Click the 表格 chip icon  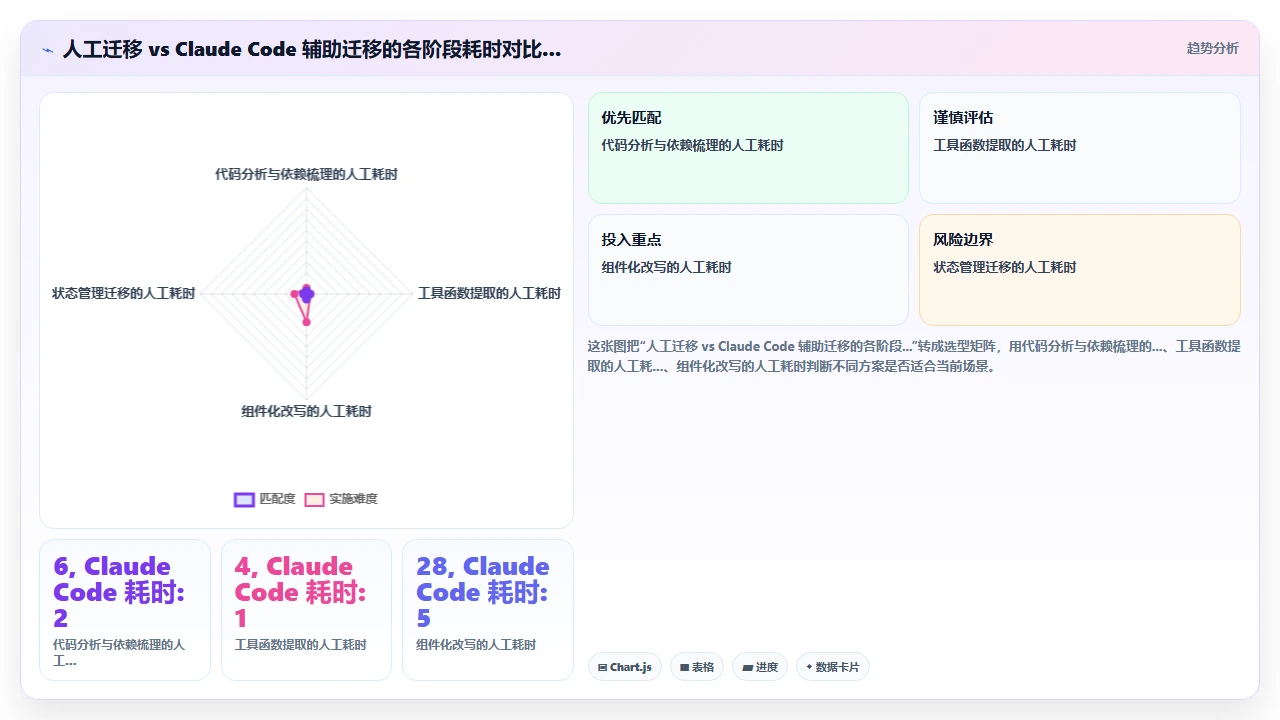click(684, 667)
